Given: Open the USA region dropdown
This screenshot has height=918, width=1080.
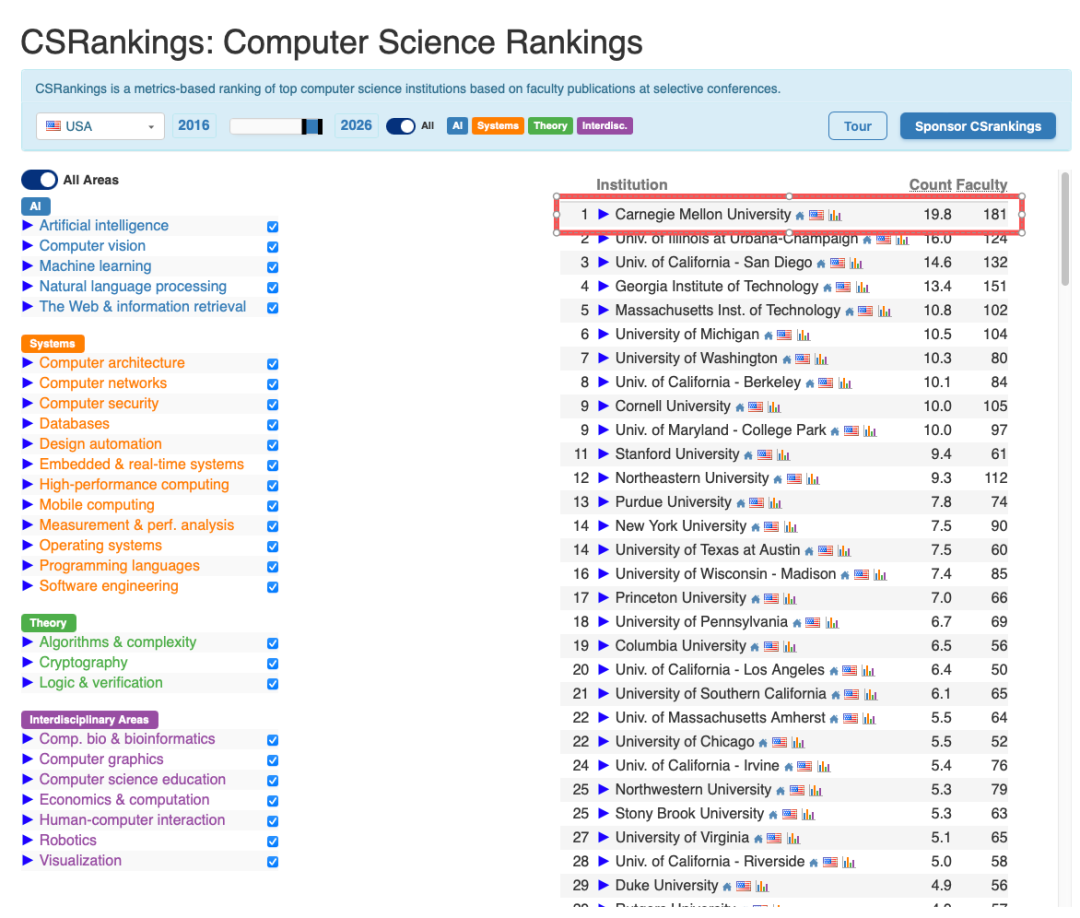Looking at the screenshot, I should tap(100, 126).
